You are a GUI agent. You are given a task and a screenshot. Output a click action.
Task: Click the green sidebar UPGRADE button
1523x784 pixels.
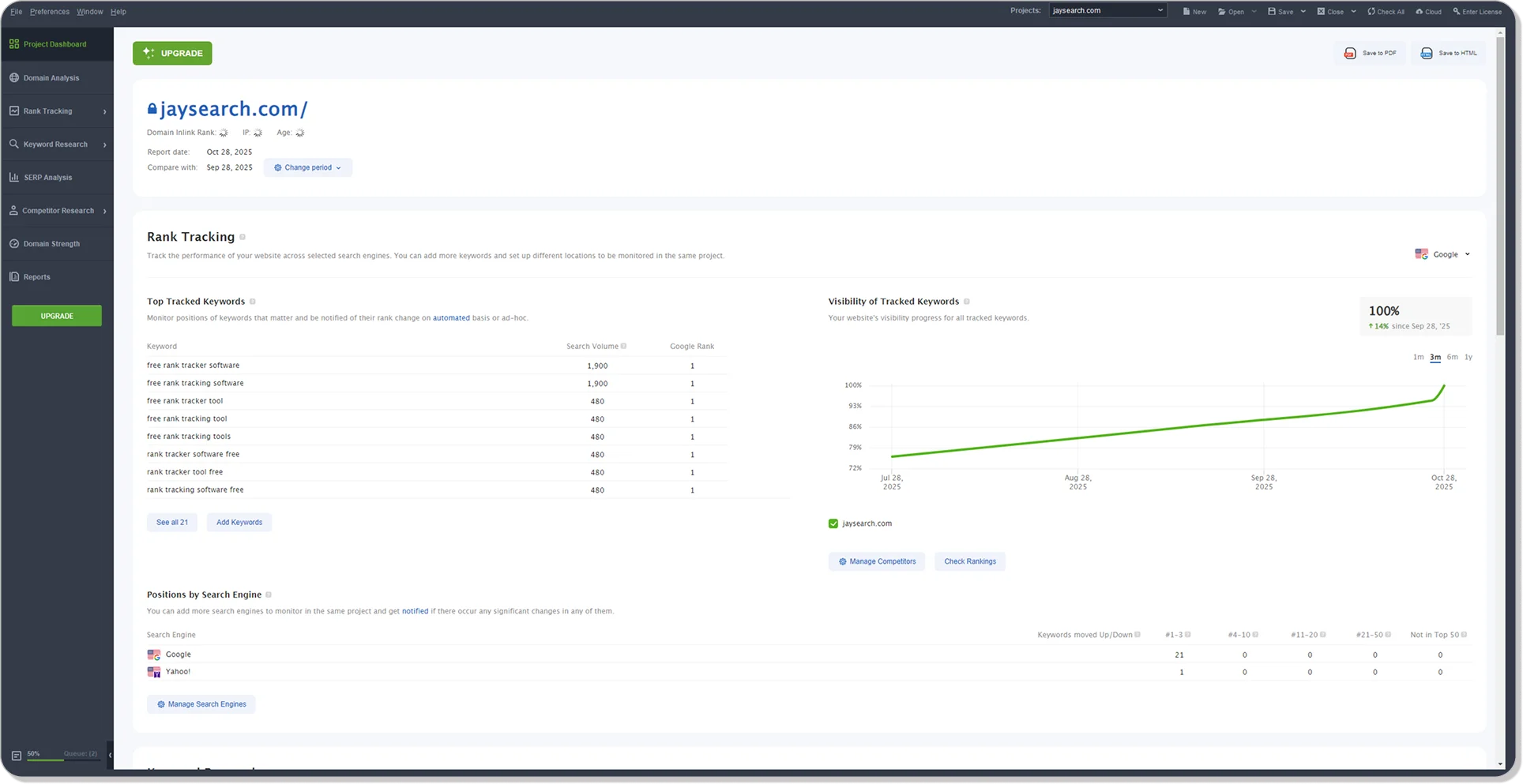pos(57,316)
